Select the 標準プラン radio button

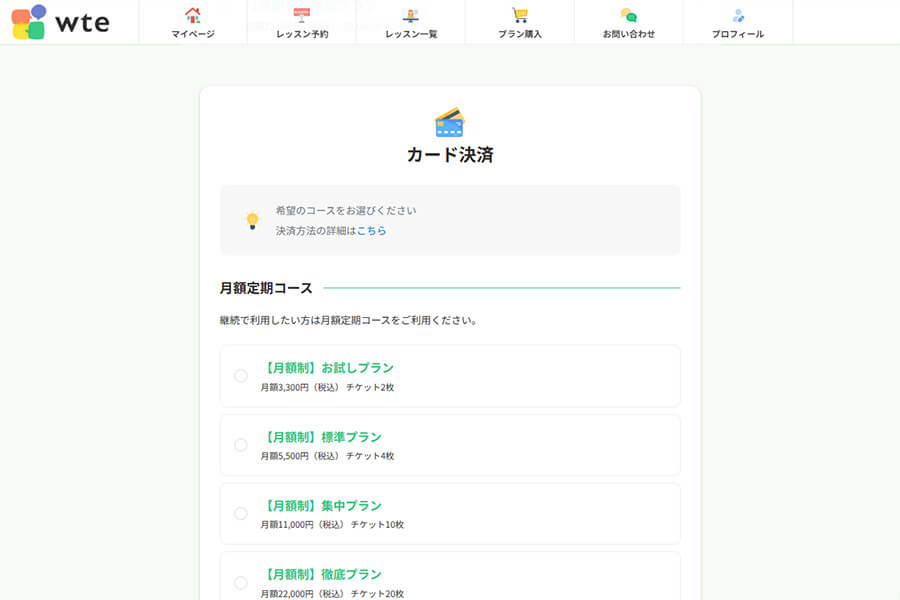tap(240, 444)
